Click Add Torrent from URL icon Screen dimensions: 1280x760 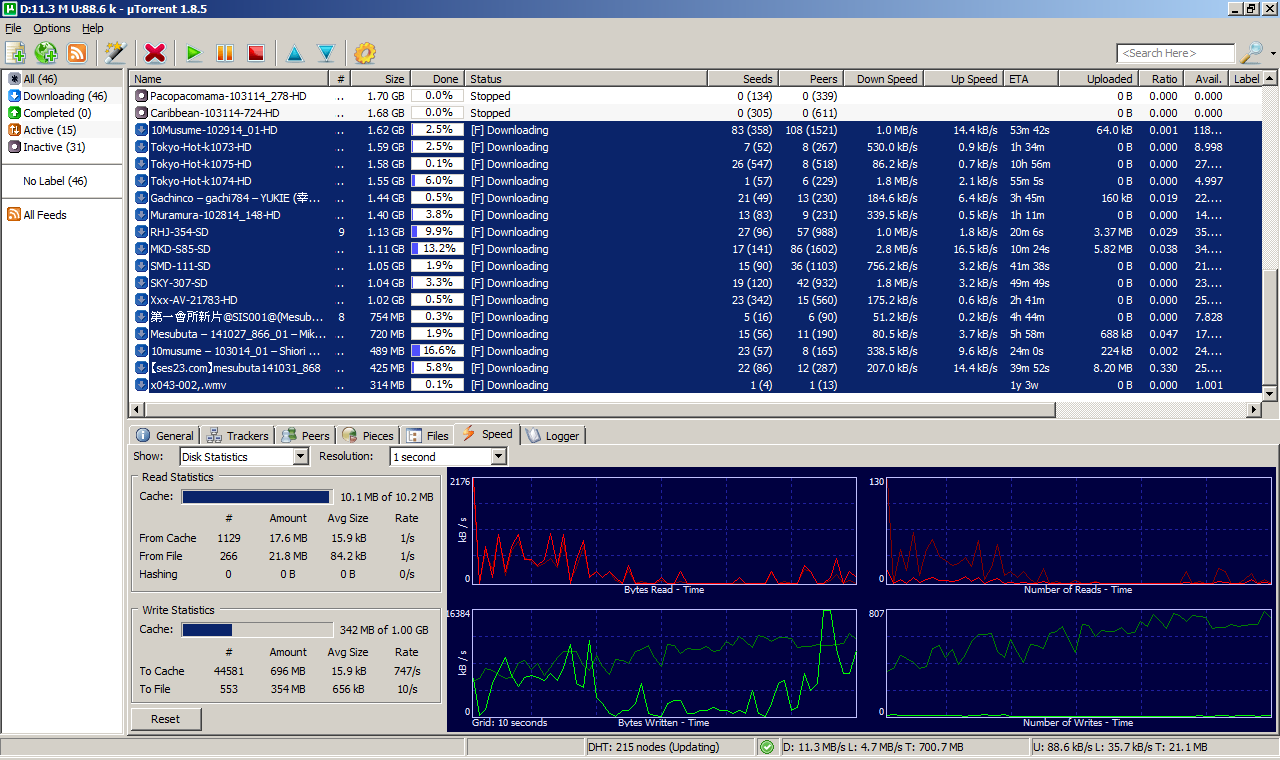pyautogui.click(x=46, y=53)
